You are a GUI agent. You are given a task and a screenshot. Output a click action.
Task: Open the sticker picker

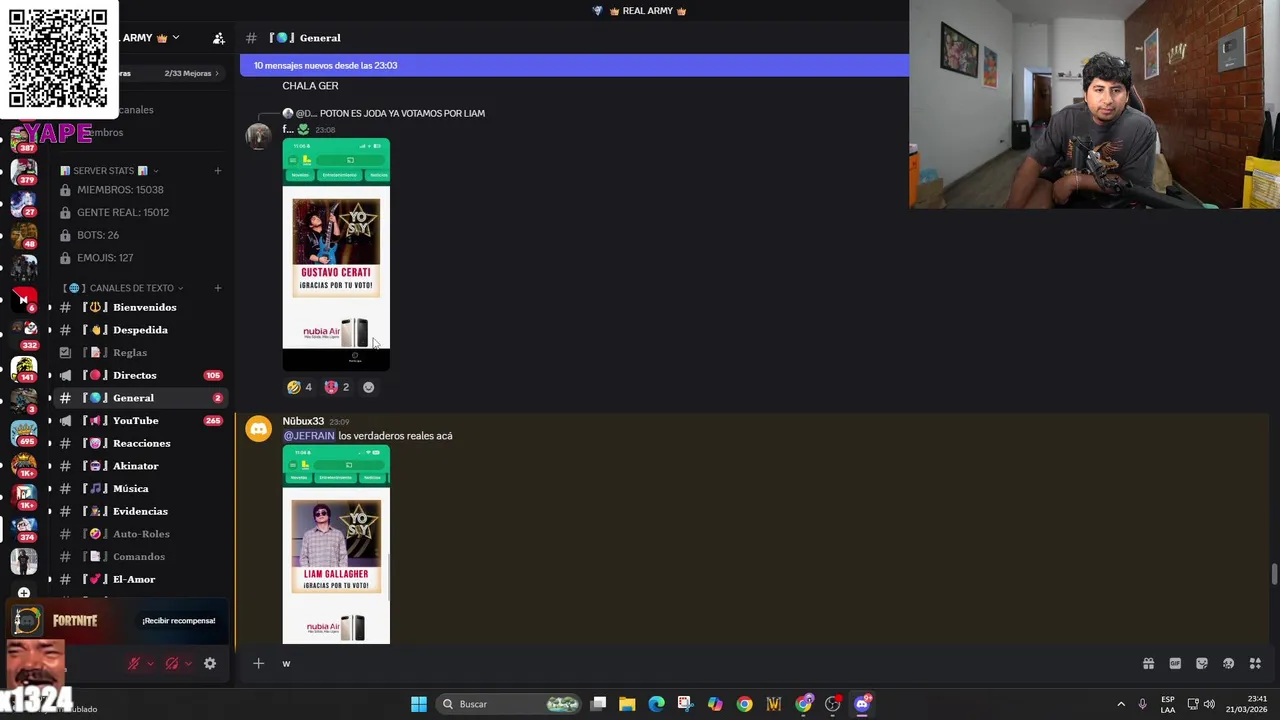[1202, 663]
